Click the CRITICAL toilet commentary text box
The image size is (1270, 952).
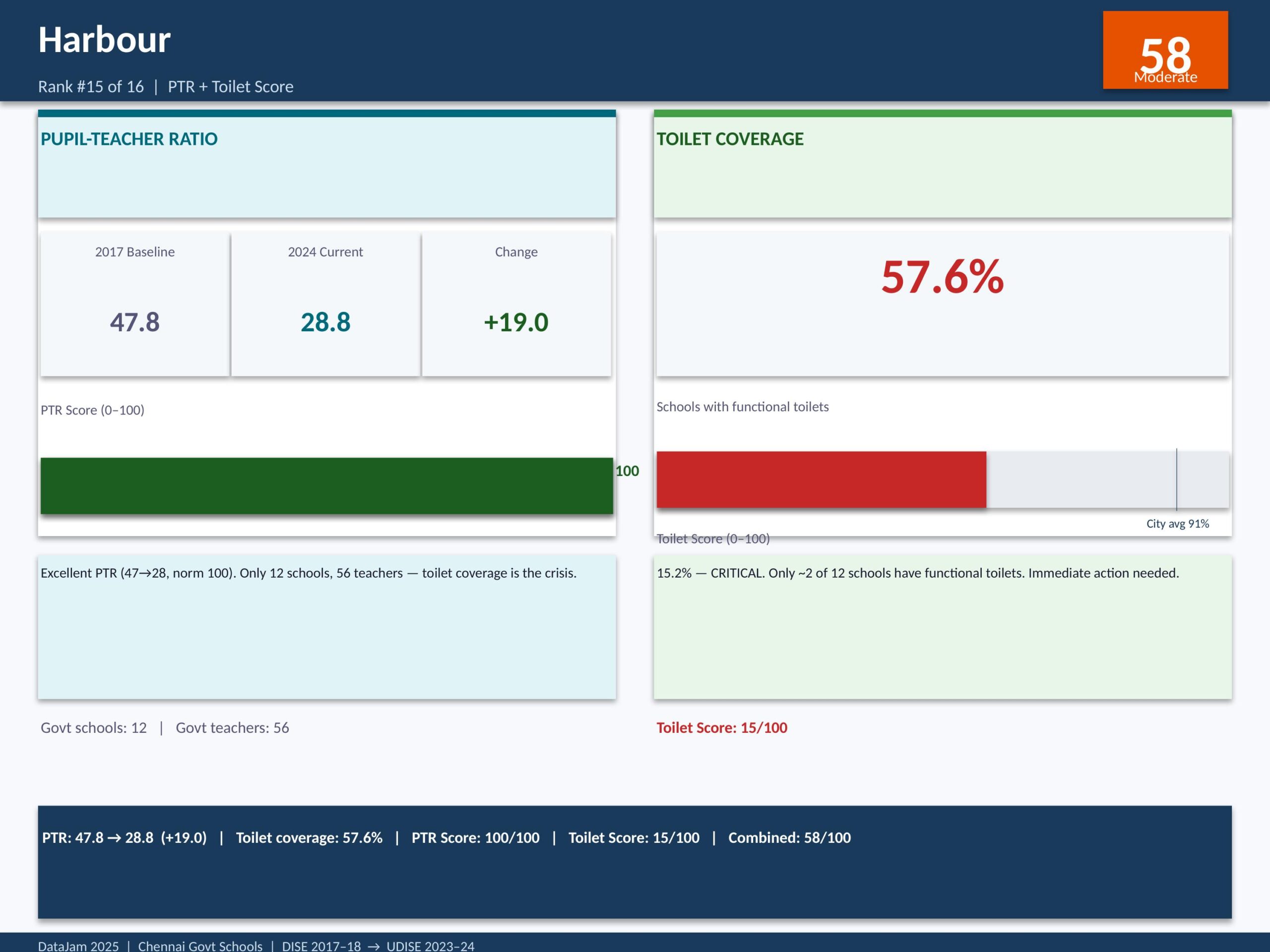(917, 573)
